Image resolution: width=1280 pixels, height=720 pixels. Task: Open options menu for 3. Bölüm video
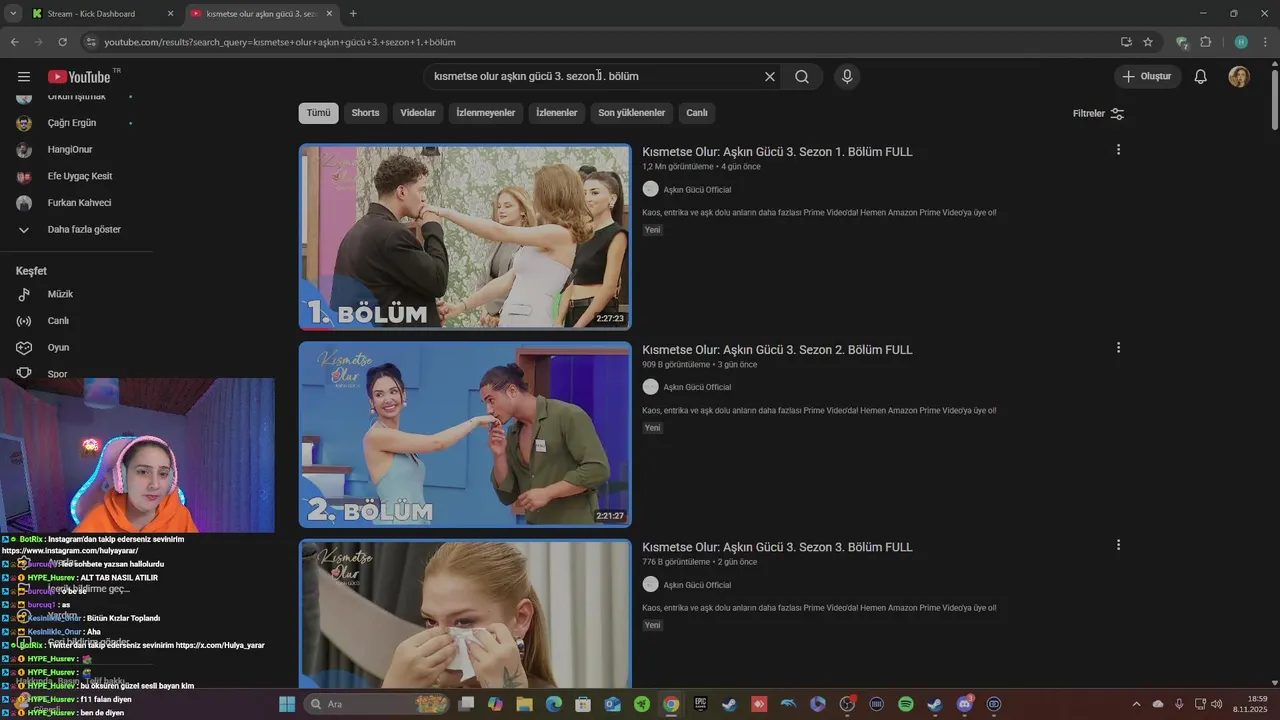pyautogui.click(x=1118, y=545)
